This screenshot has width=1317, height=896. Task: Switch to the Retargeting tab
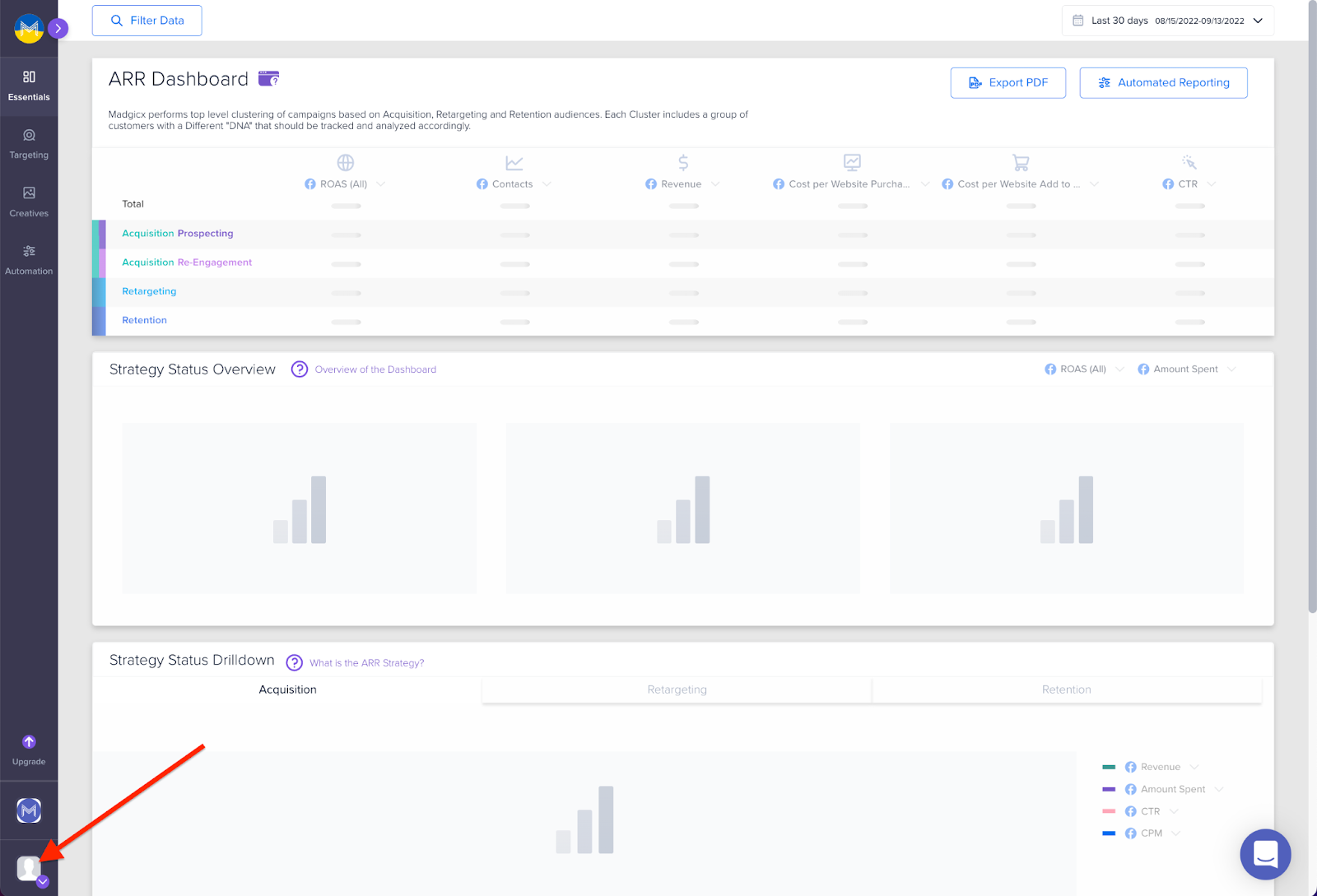676,689
